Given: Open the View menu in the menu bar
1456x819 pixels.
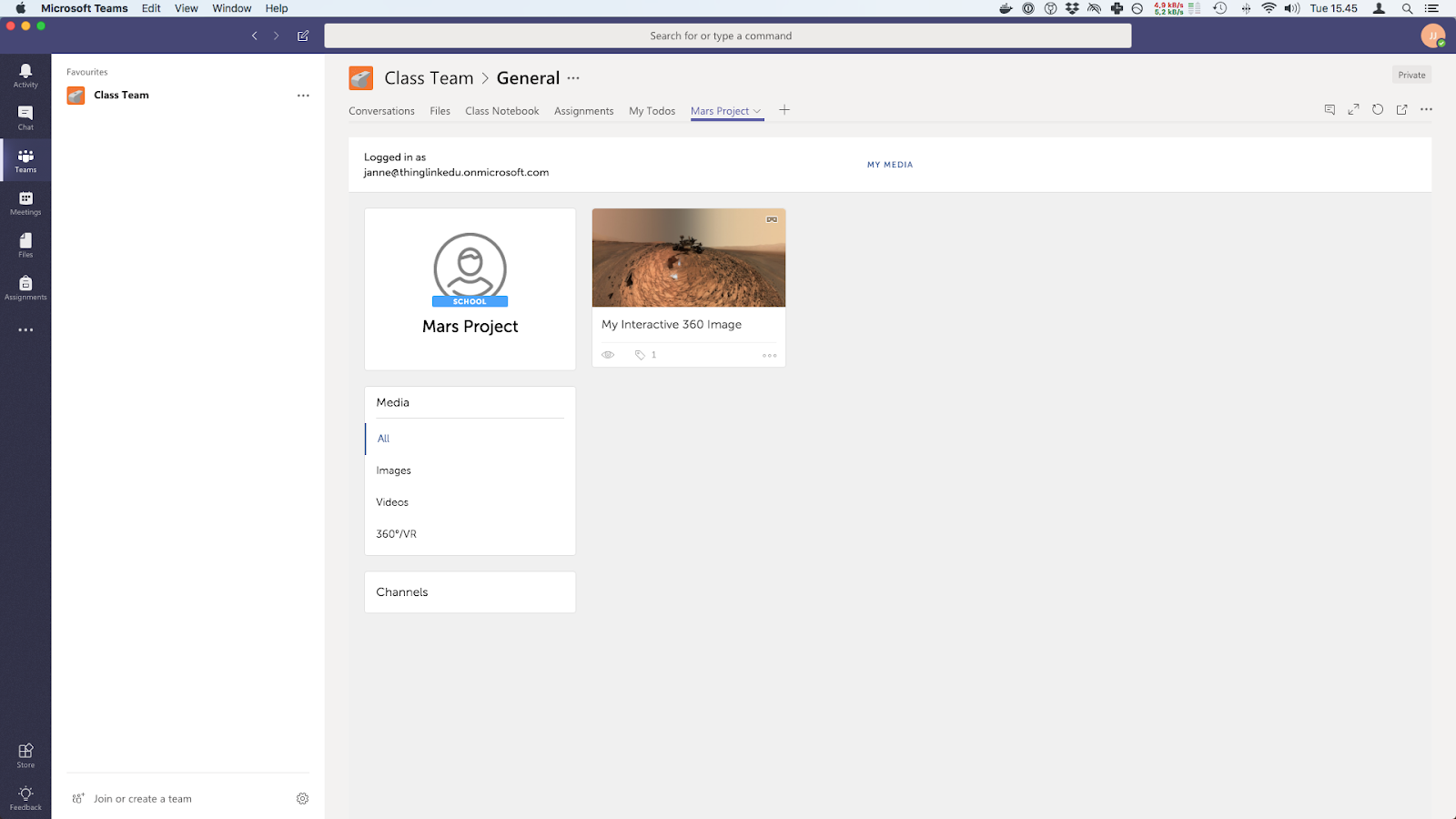Looking at the screenshot, I should click(187, 8).
